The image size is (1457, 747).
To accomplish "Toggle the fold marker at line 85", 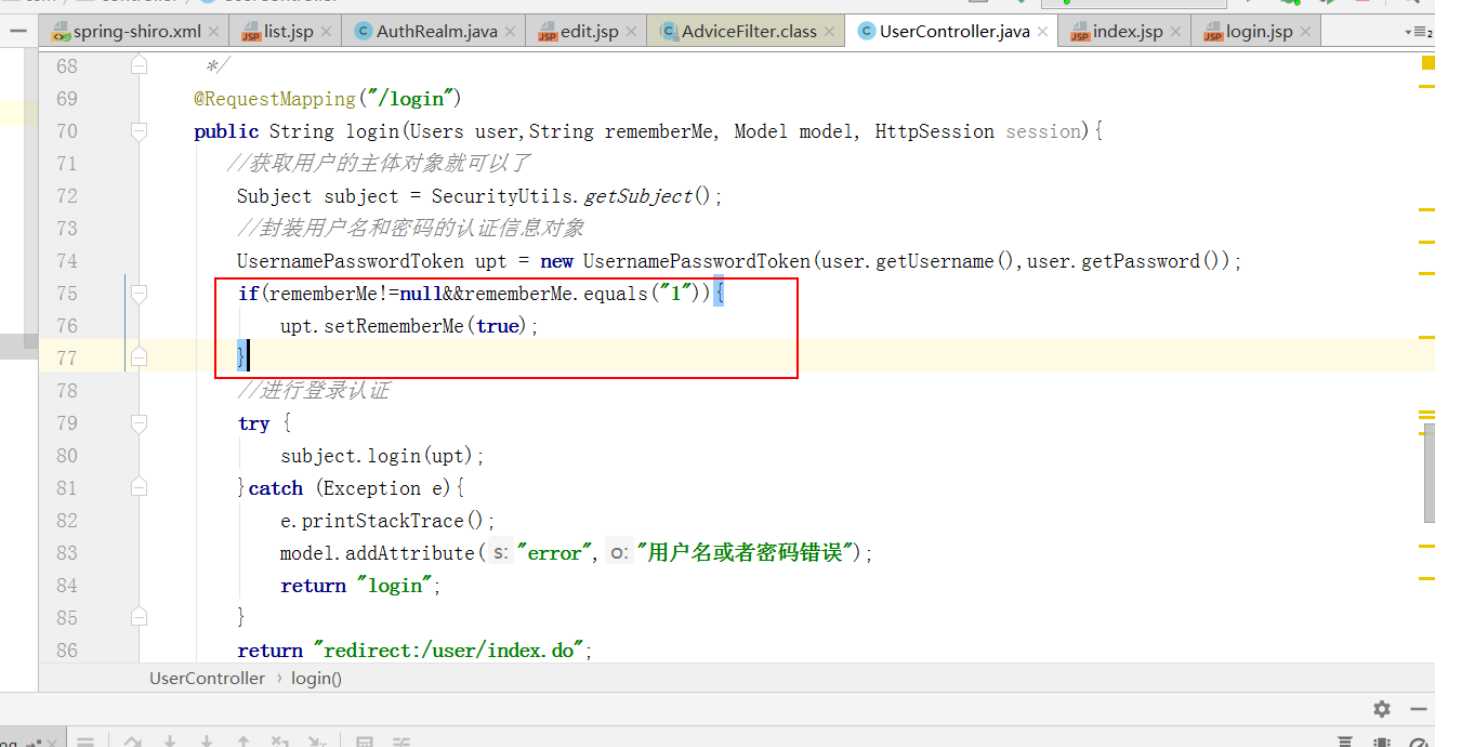I will point(139,617).
